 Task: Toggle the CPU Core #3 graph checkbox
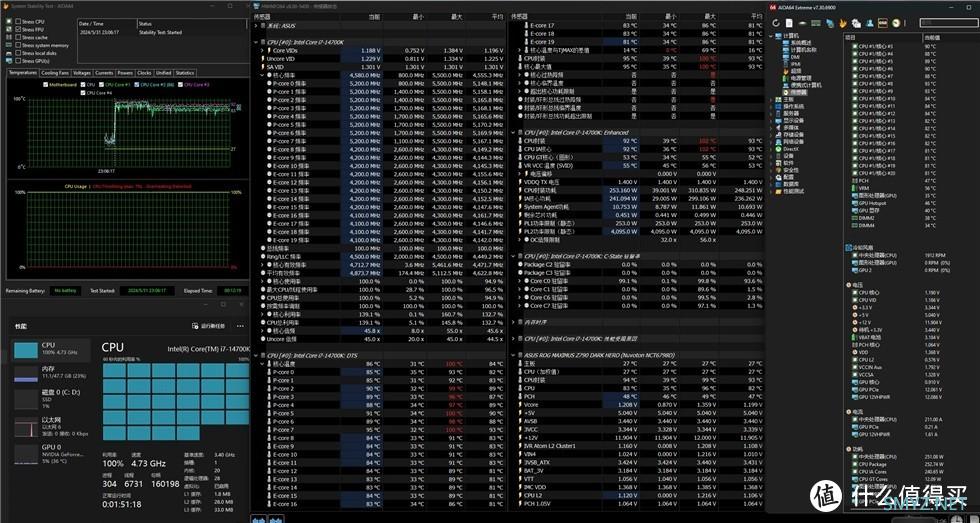click(x=180, y=85)
